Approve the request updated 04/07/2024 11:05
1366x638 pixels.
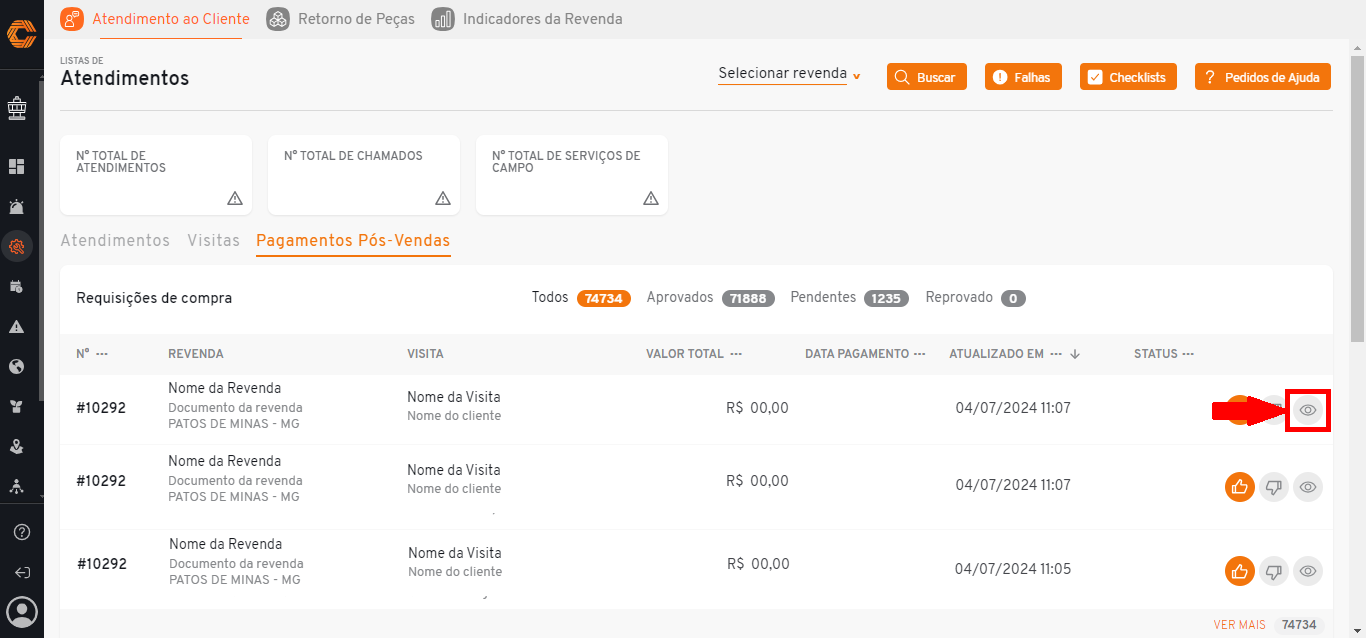pyautogui.click(x=1240, y=572)
